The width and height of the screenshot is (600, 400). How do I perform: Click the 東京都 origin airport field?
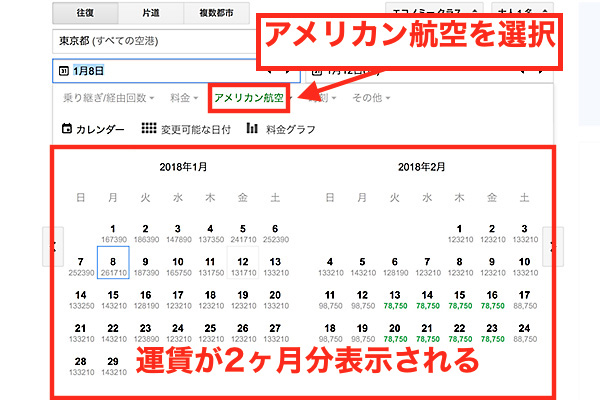point(154,41)
